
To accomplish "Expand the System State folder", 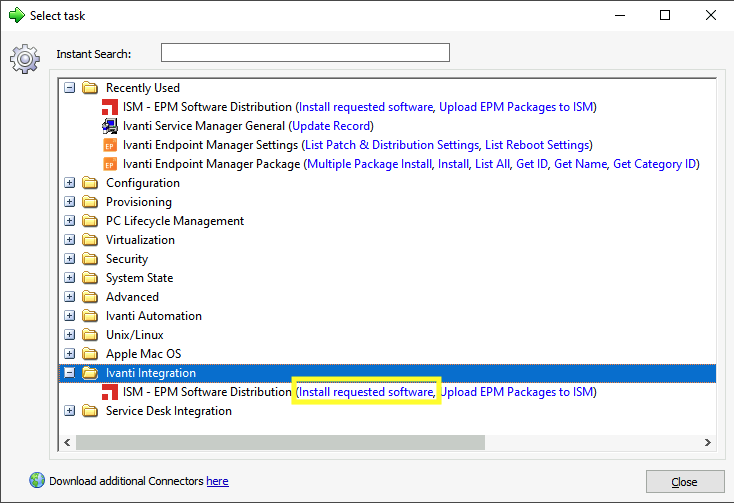I will [70, 278].
